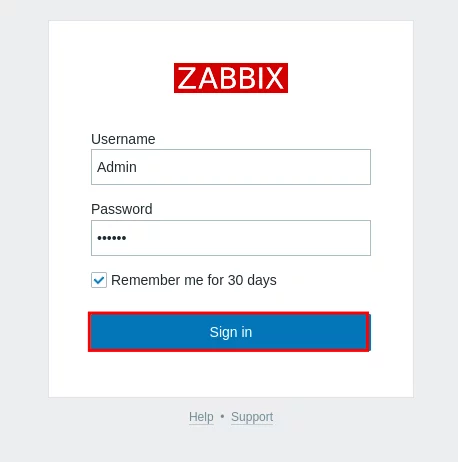Focus the Password input field

[x=231, y=238]
